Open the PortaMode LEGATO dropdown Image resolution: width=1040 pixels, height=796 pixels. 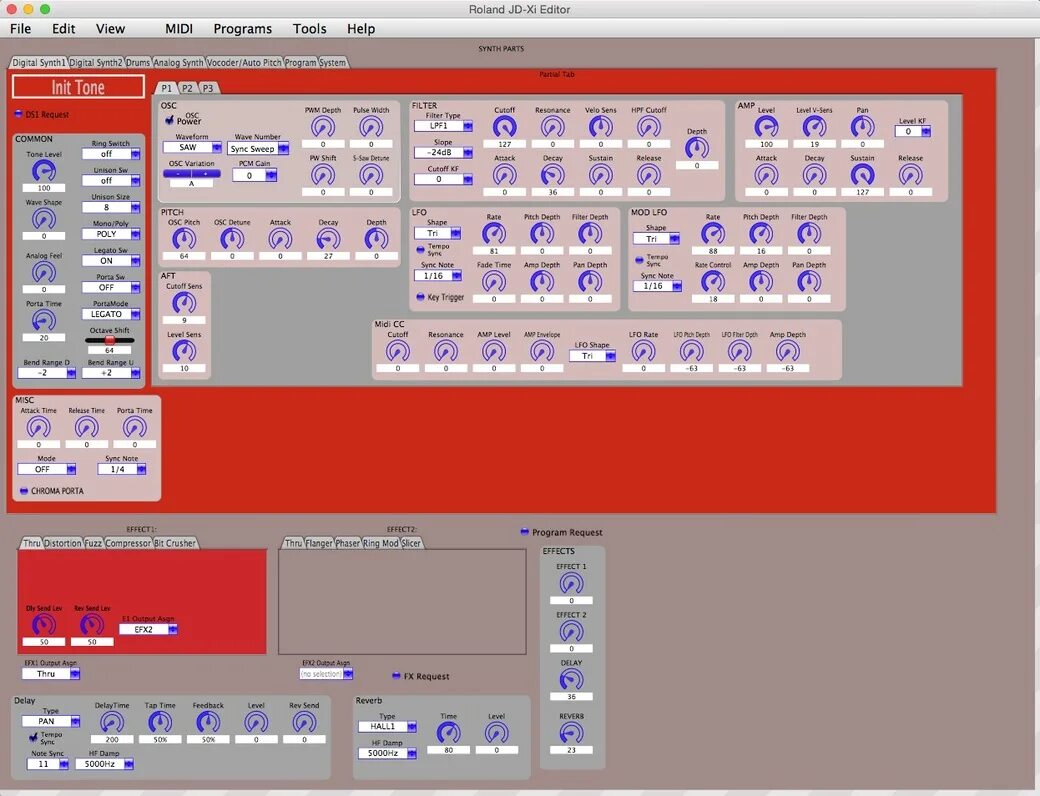pos(111,314)
